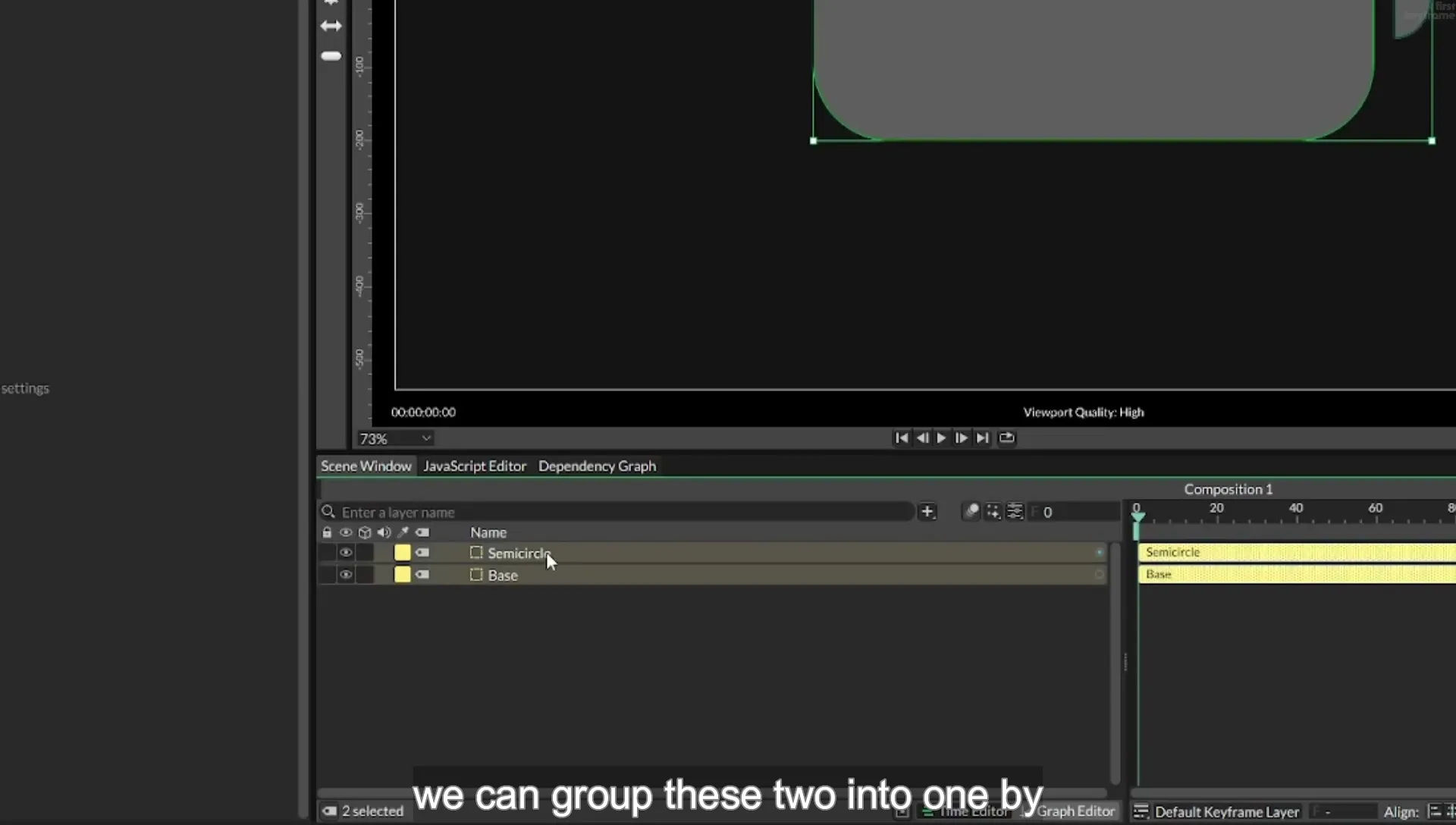The width and height of the screenshot is (1456, 825).
Task: Click the shy layers toggle icon by the frame field
Action: click(x=971, y=512)
